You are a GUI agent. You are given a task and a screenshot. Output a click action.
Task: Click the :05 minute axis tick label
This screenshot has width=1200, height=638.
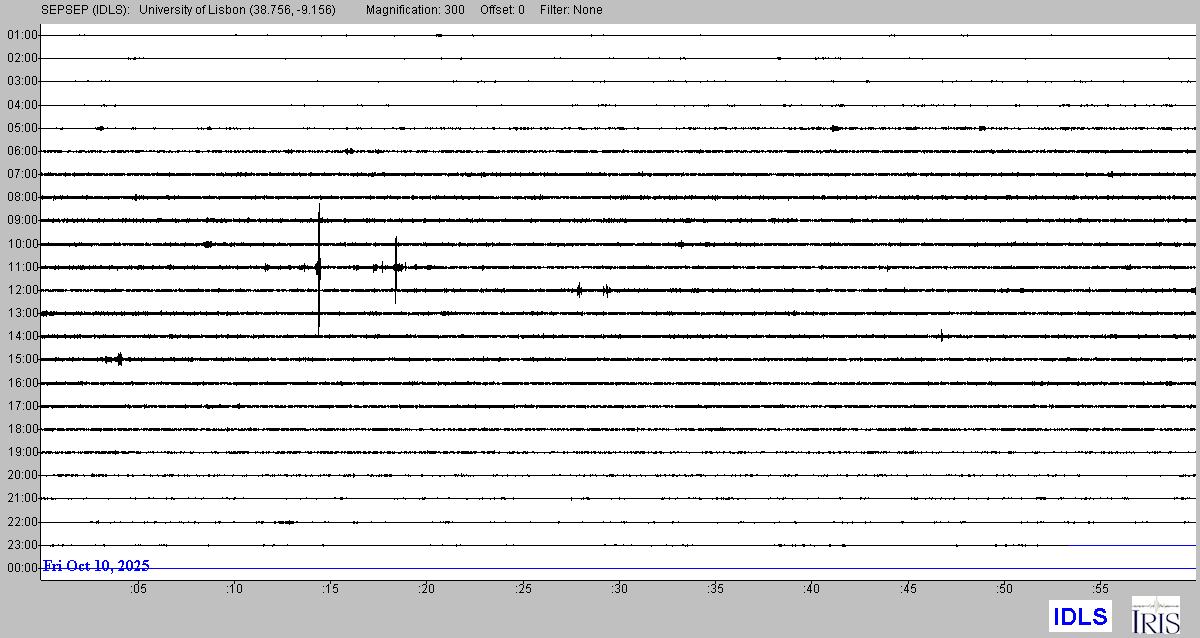(138, 588)
